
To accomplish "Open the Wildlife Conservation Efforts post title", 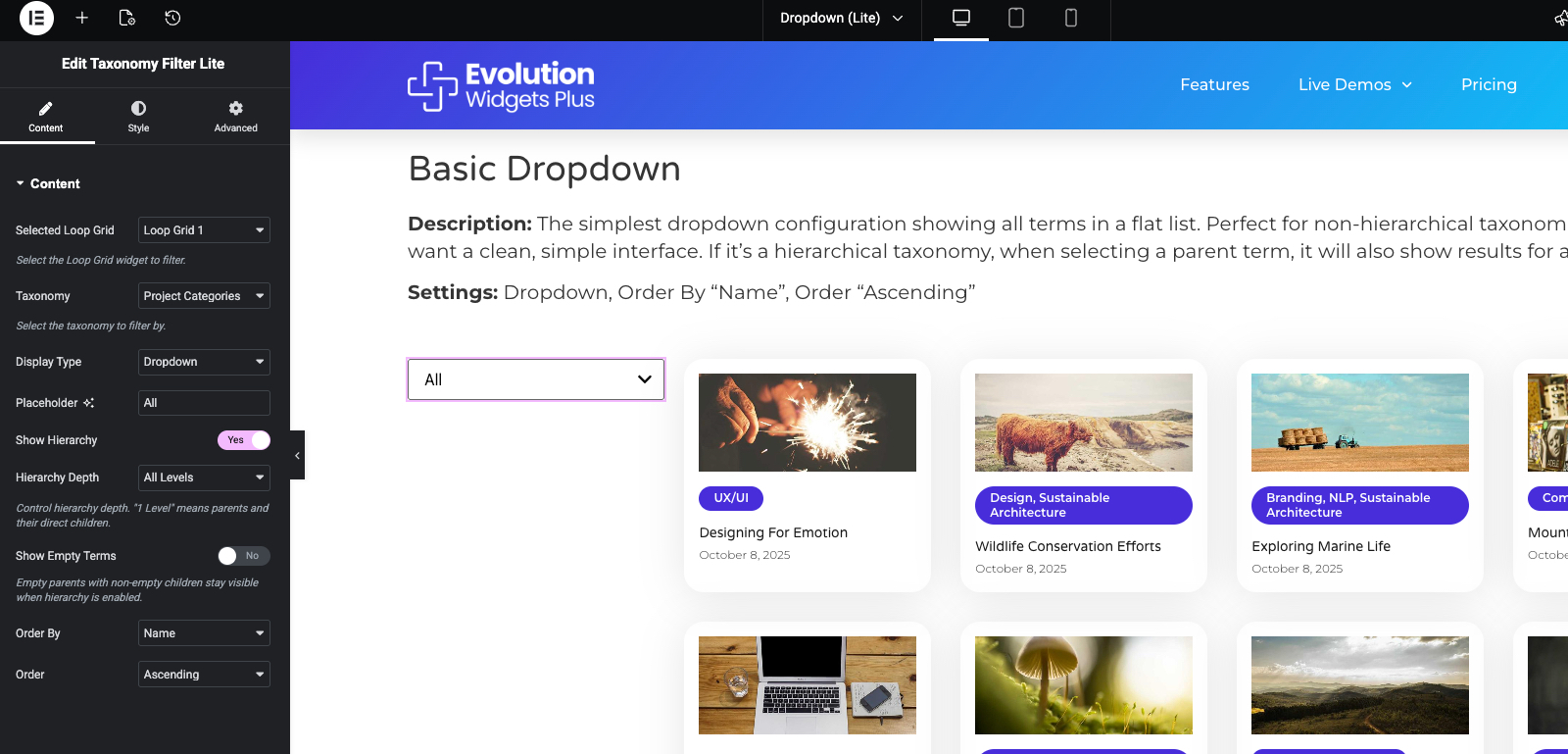I will (1068, 546).
